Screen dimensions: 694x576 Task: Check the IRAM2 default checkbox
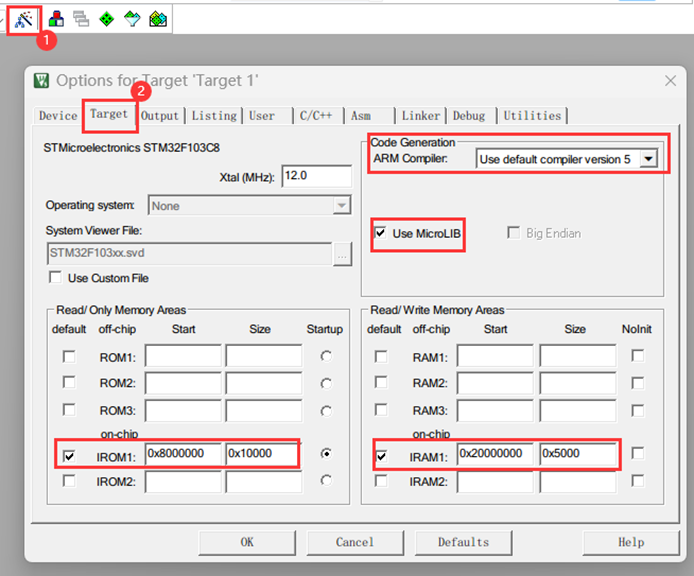[381, 481]
